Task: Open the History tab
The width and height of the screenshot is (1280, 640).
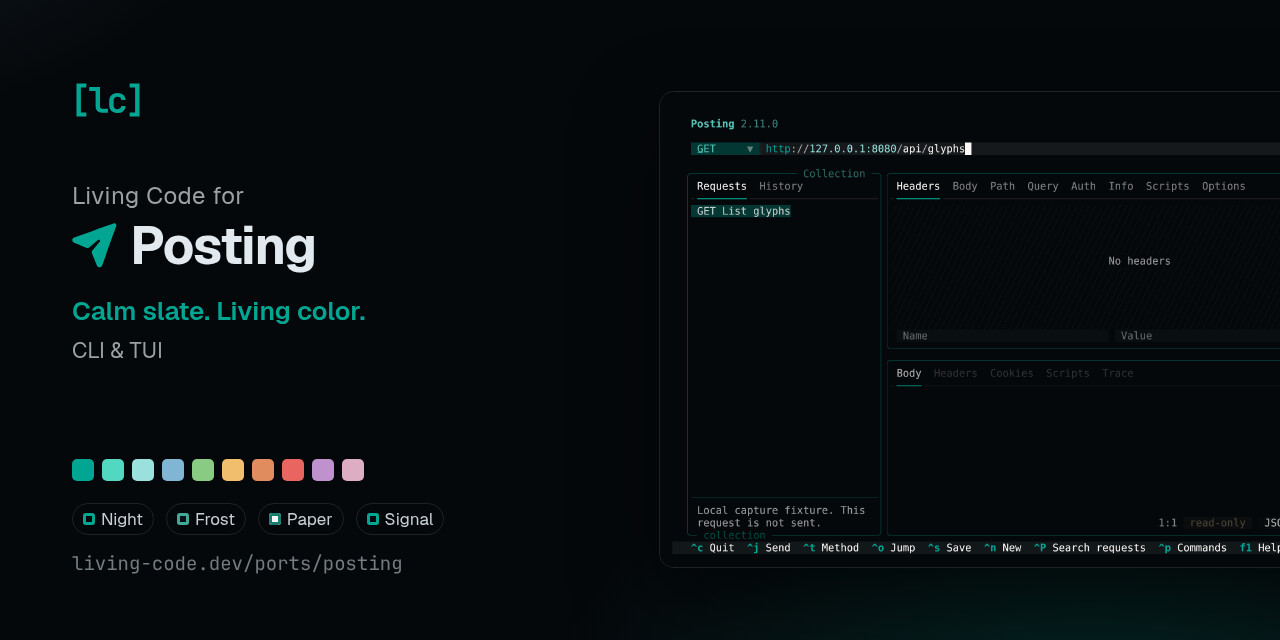Action: click(781, 186)
